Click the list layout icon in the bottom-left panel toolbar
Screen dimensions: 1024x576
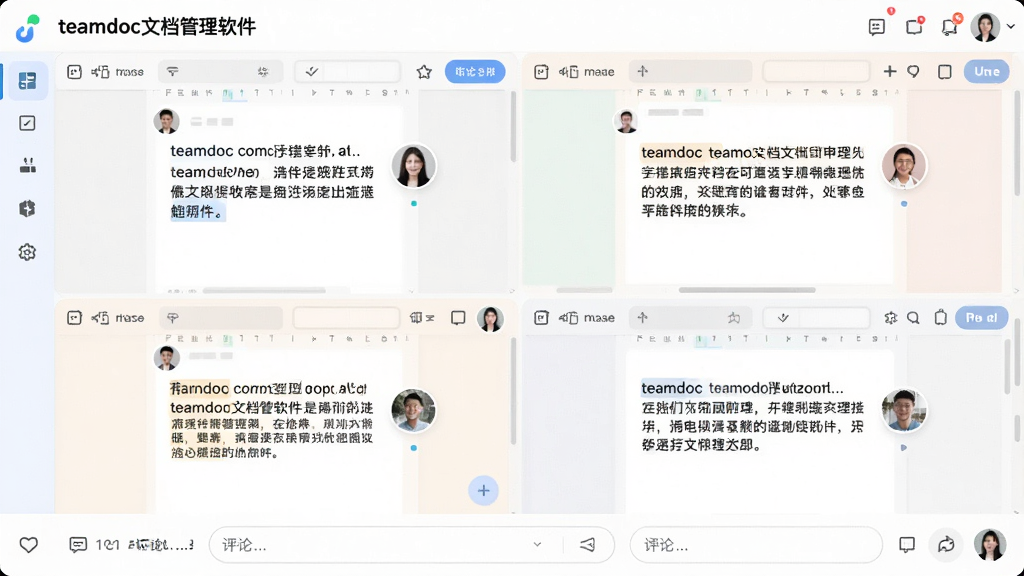(421, 318)
